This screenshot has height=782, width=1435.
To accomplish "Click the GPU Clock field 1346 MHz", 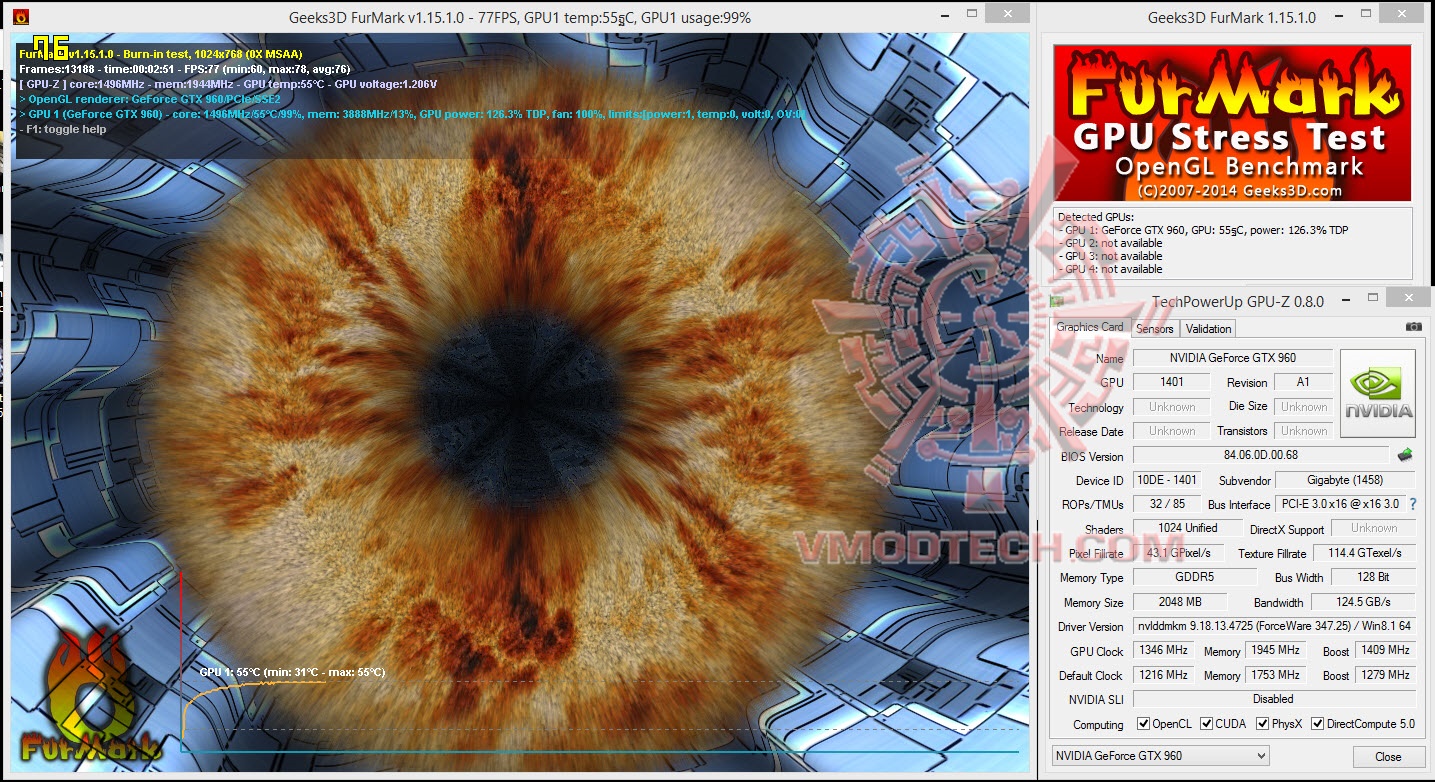I will click(x=1163, y=650).
